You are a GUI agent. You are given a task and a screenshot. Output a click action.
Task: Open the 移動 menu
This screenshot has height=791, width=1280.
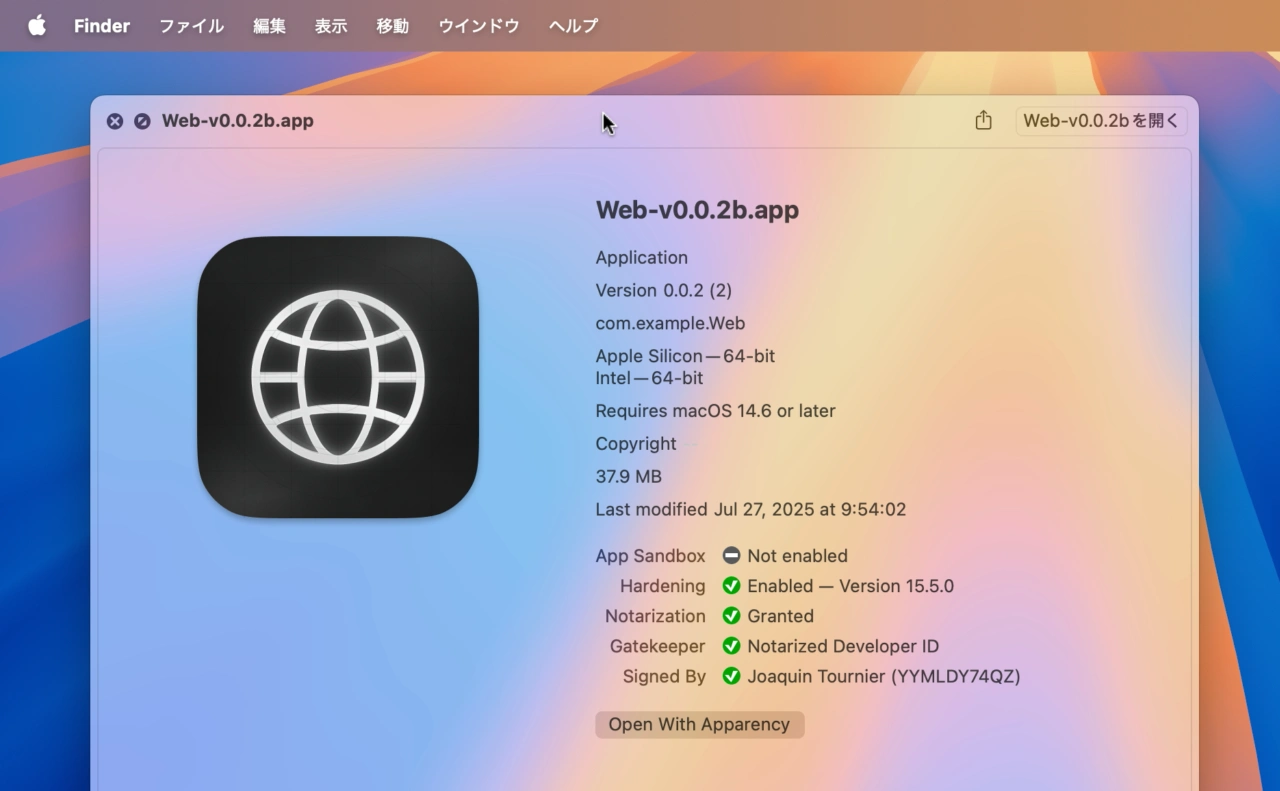pyautogui.click(x=392, y=26)
